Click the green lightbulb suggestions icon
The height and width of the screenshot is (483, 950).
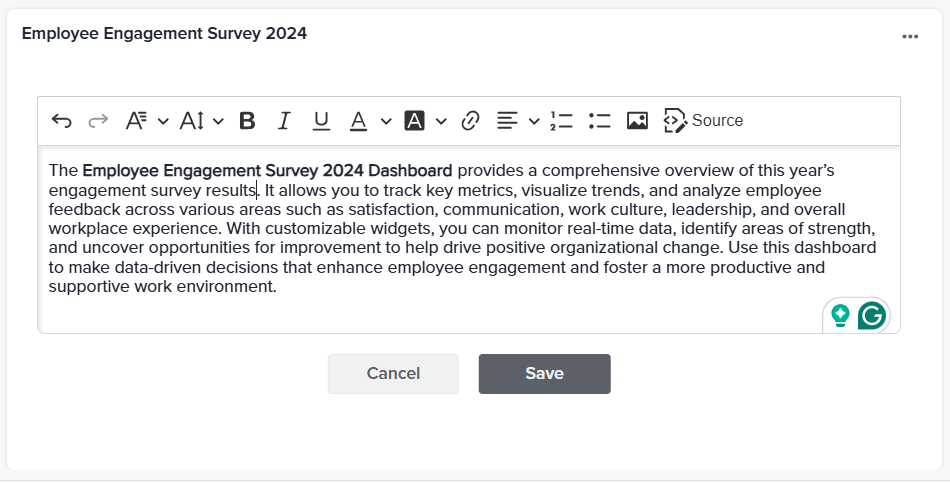[x=841, y=316]
